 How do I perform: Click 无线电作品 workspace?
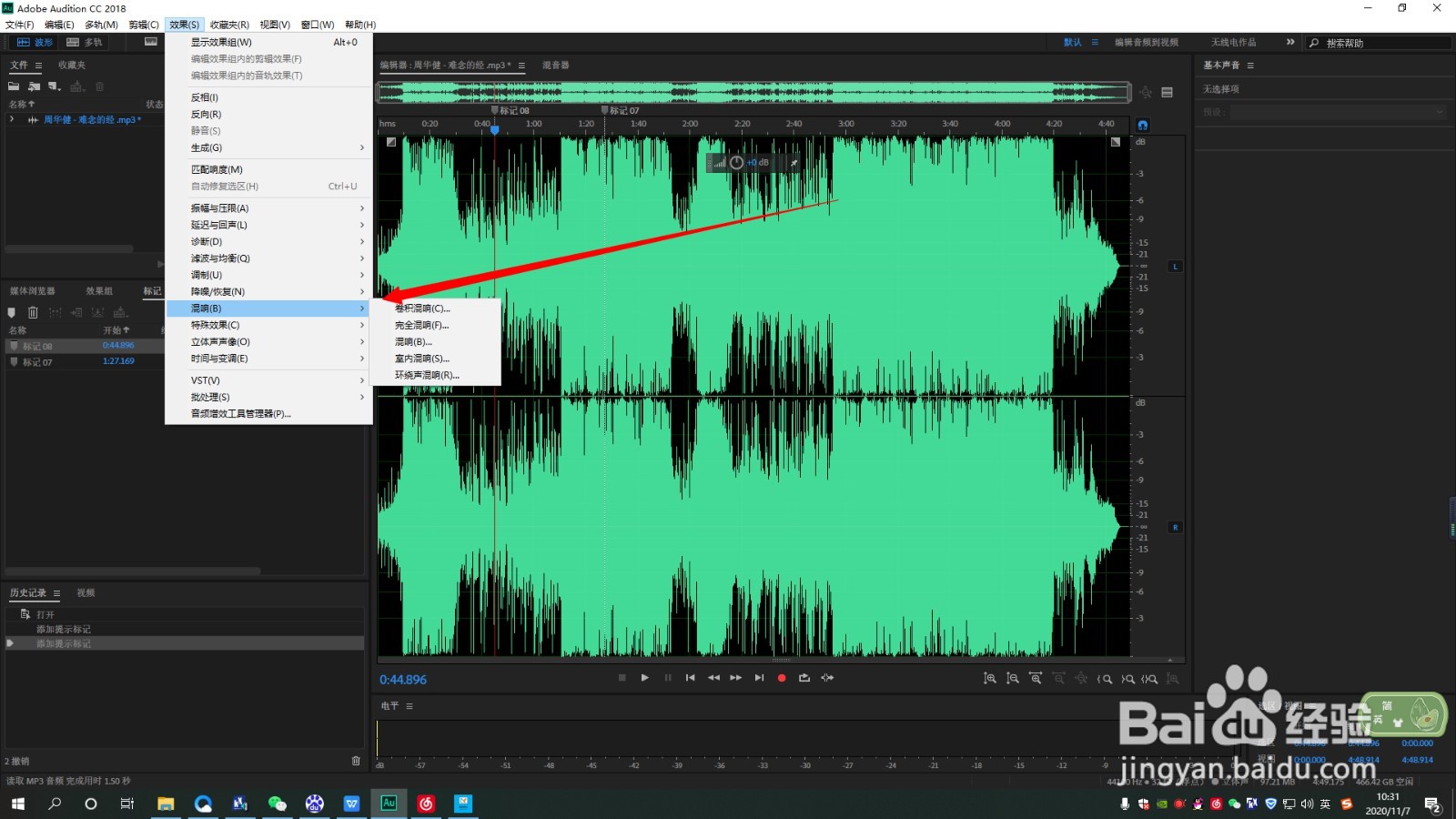1233,42
